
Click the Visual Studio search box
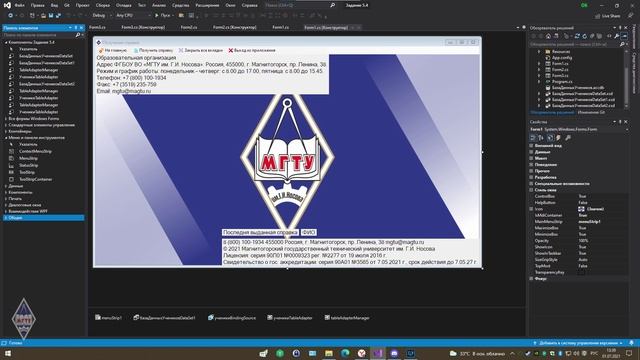(x=300, y=5)
